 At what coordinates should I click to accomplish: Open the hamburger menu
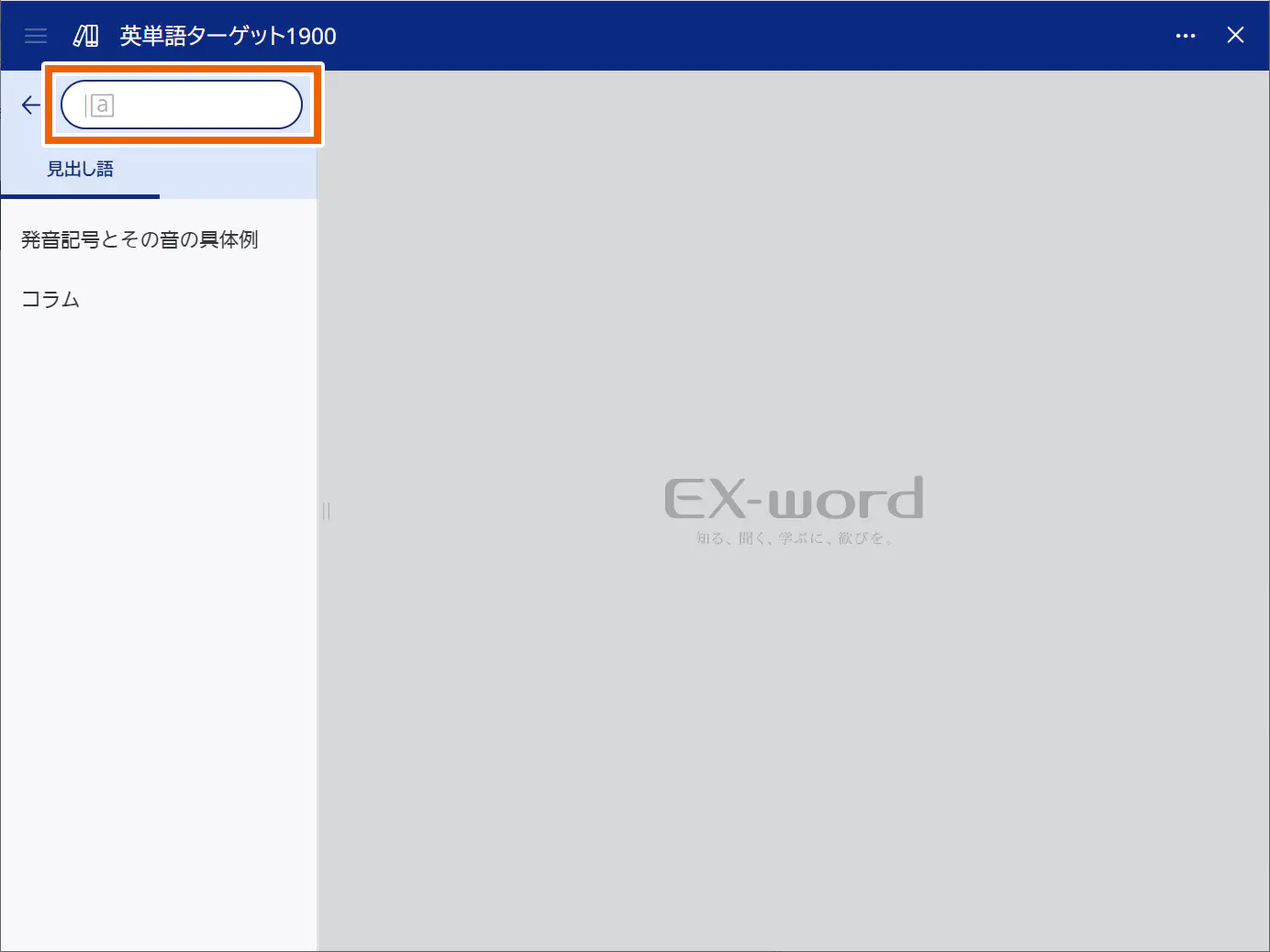coord(36,36)
